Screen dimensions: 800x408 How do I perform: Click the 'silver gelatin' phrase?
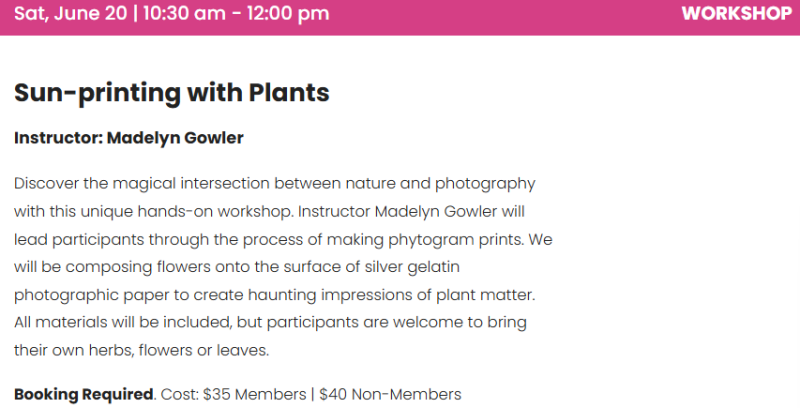(x=412, y=267)
